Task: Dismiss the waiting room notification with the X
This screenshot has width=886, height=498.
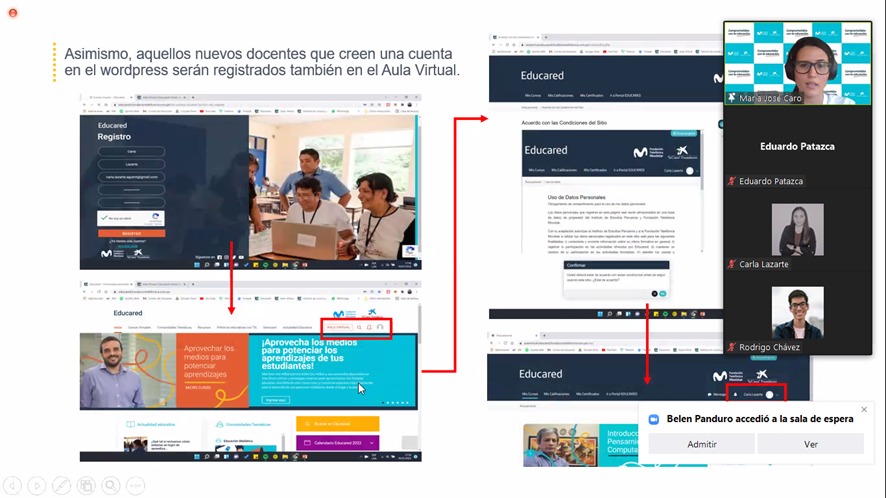Action: (864, 409)
